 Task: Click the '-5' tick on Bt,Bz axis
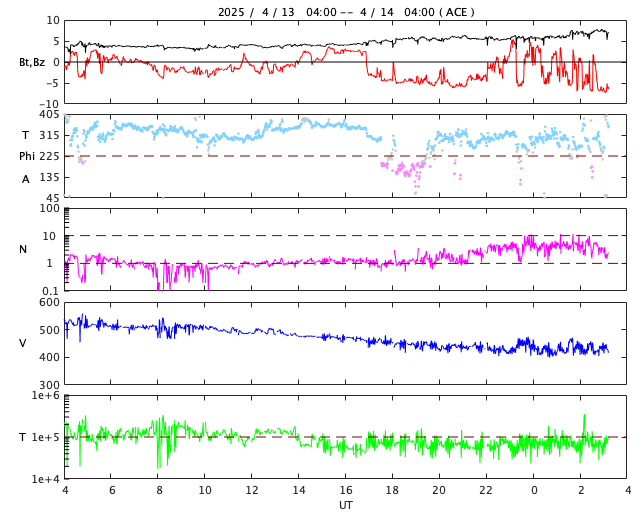54,83
